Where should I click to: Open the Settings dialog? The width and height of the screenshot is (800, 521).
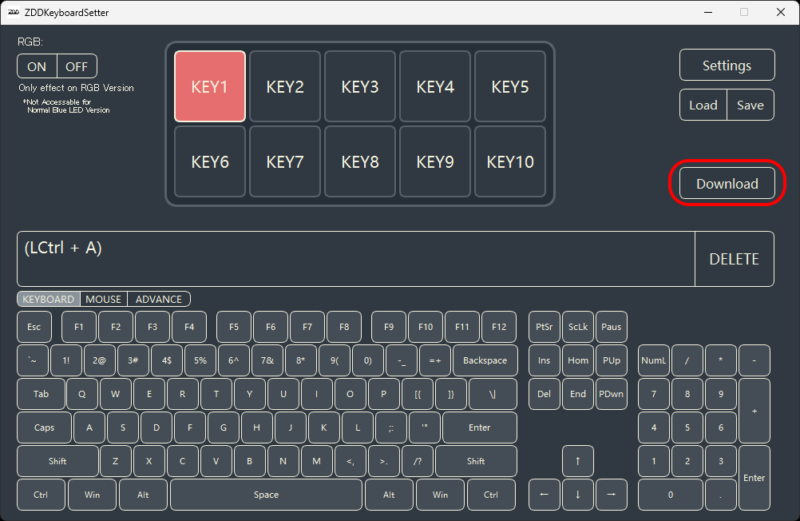(727, 66)
